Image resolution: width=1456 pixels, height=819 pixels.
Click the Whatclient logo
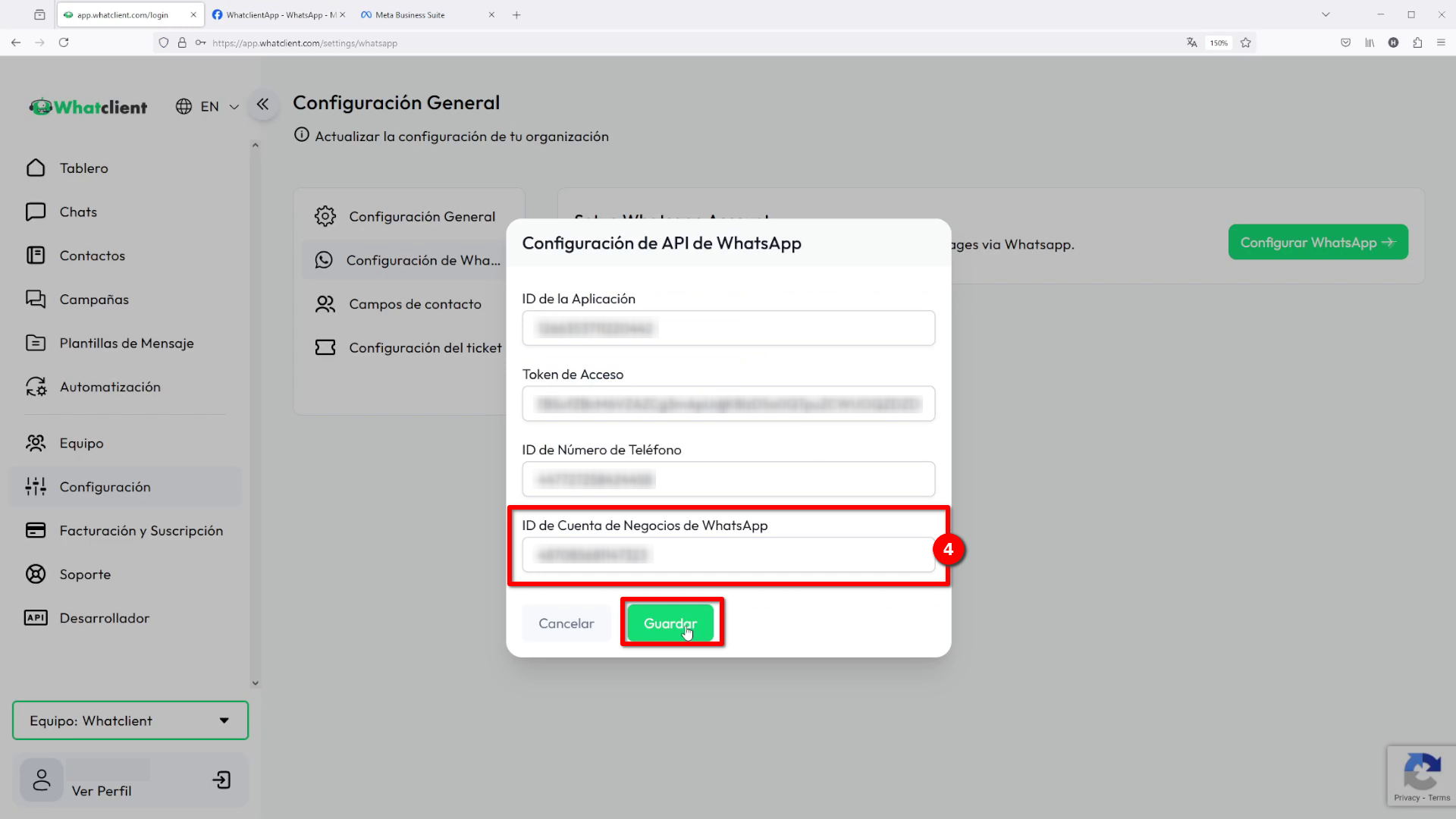pos(88,107)
